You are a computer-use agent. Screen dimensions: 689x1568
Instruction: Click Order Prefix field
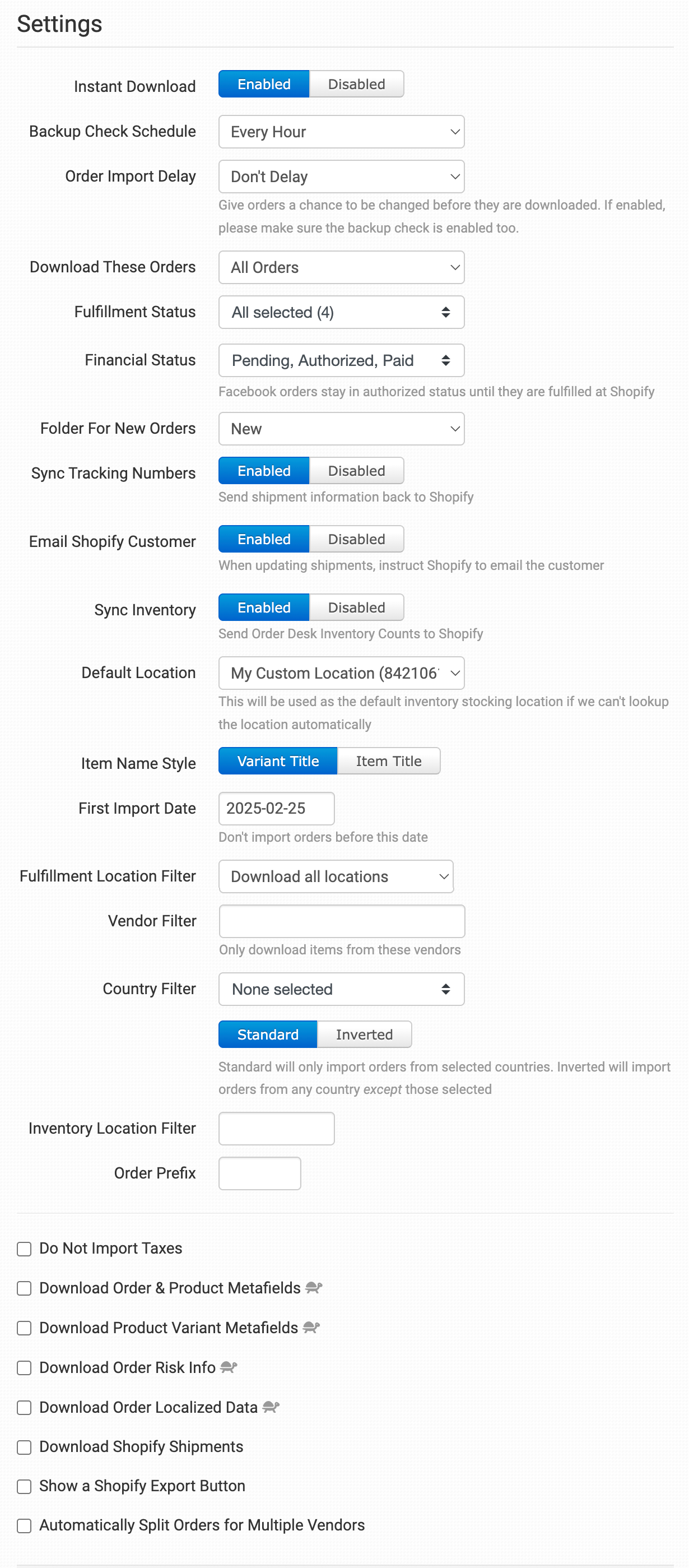pos(259,1173)
